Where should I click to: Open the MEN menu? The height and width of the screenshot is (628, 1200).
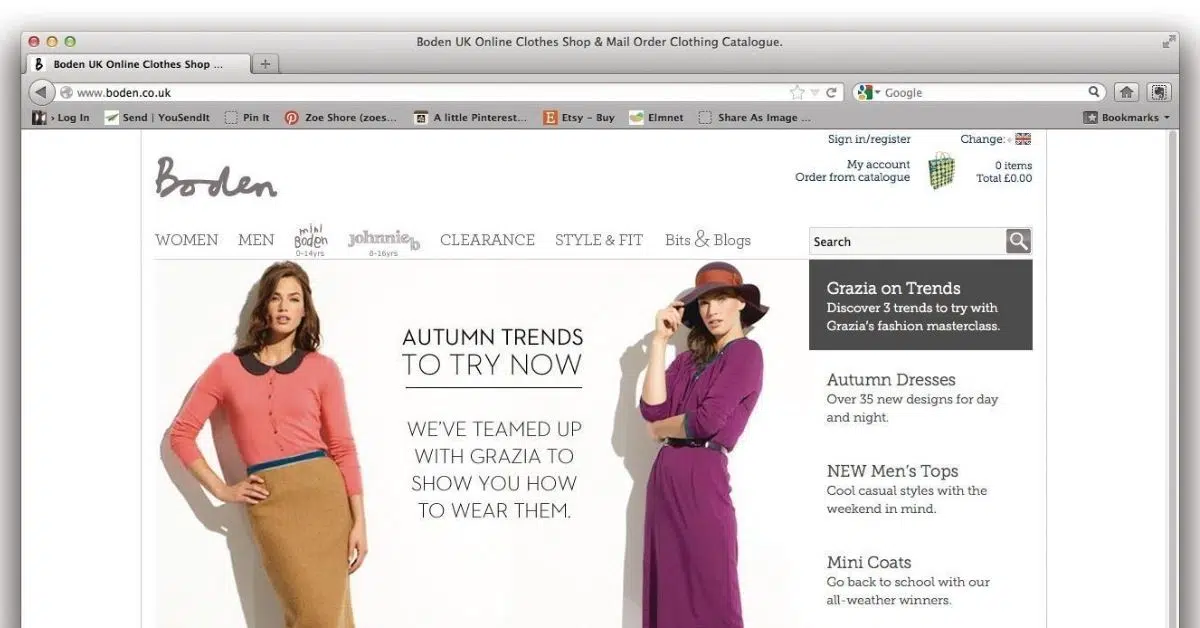[x=256, y=240]
